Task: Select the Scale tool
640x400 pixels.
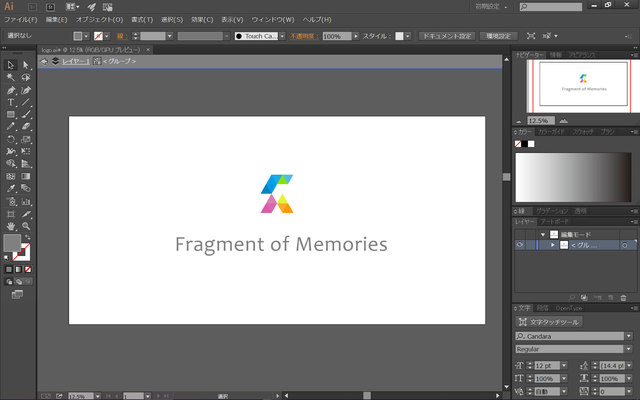Action: pos(26,139)
